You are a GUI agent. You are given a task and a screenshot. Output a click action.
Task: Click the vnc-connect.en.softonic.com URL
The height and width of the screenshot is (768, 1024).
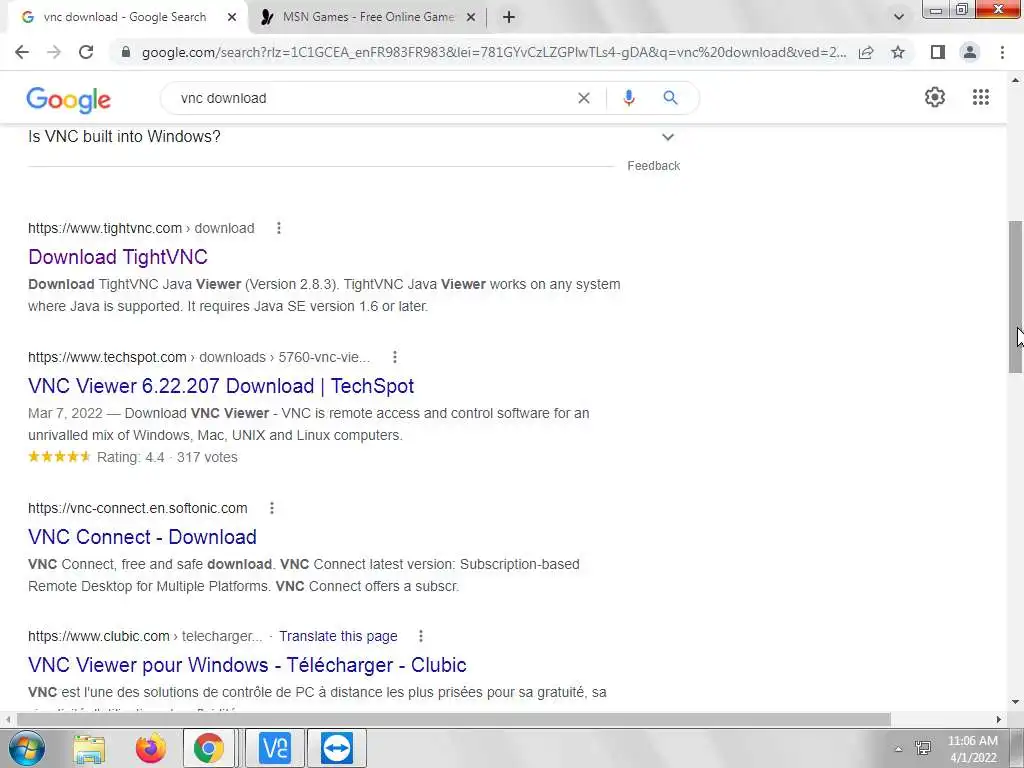[x=138, y=508]
